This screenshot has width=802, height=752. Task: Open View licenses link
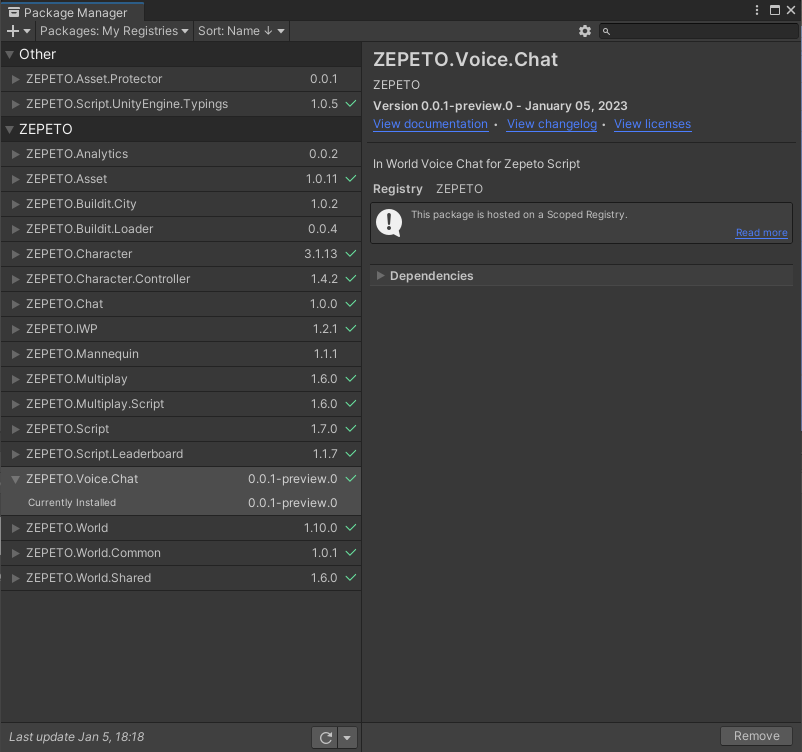[652, 124]
